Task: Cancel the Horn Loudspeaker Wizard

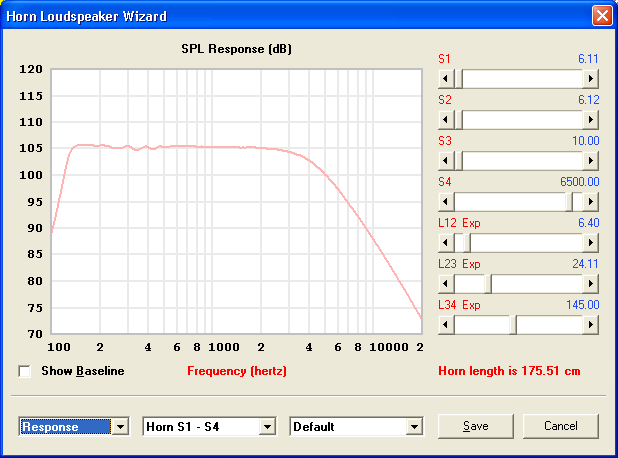Action: click(560, 426)
